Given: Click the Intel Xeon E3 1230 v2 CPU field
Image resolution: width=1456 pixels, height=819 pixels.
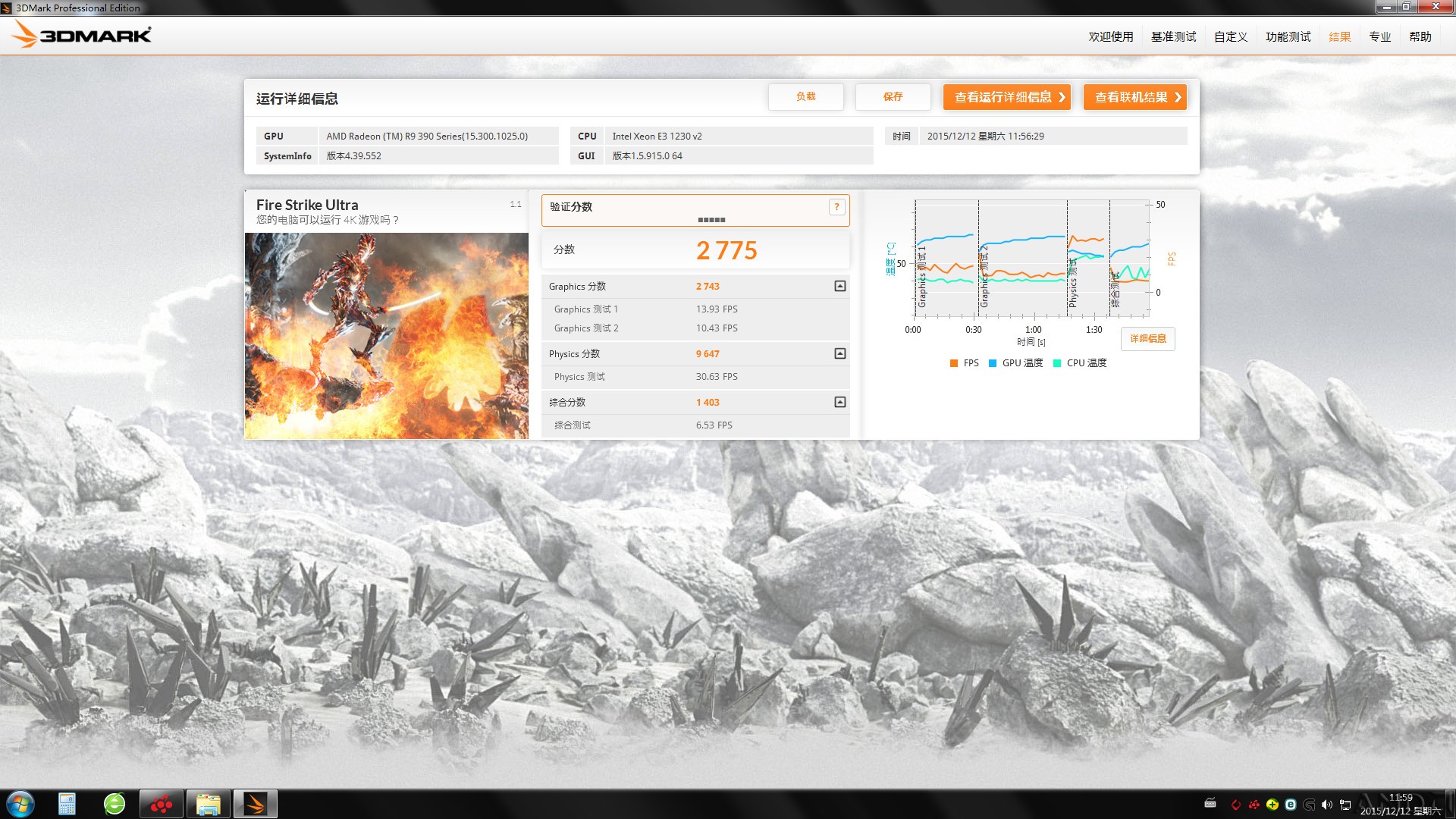Looking at the screenshot, I should click(739, 136).
